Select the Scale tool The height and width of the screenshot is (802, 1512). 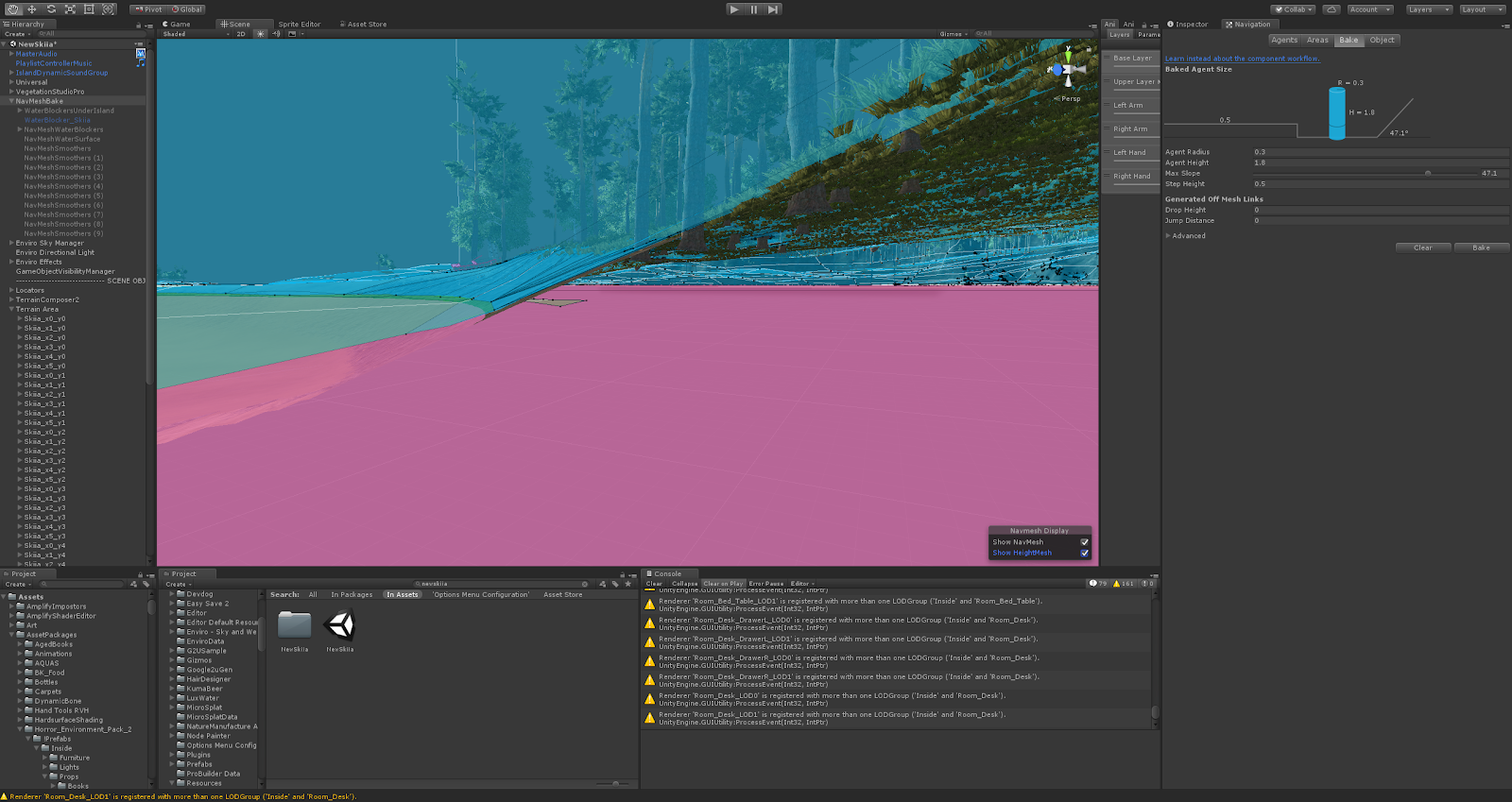(70, 9)
